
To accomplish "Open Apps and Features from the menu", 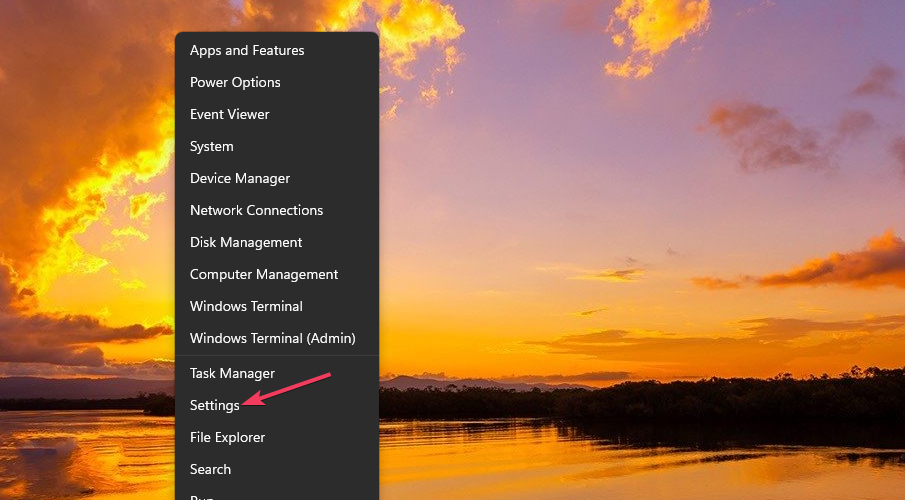I will point(247,50).
